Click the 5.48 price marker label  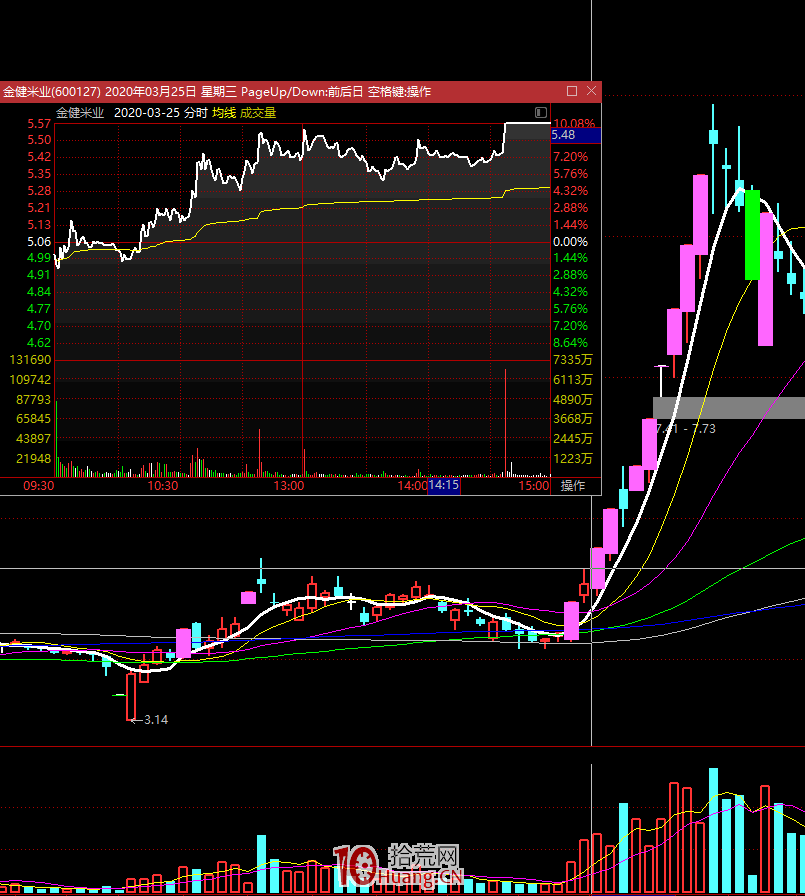(576, 135)
